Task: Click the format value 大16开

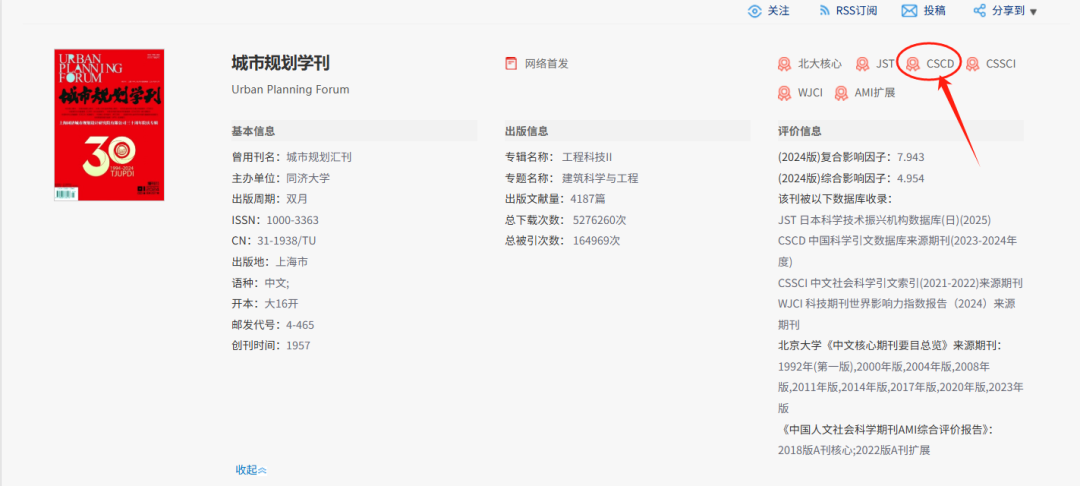Action: point(281,304)
